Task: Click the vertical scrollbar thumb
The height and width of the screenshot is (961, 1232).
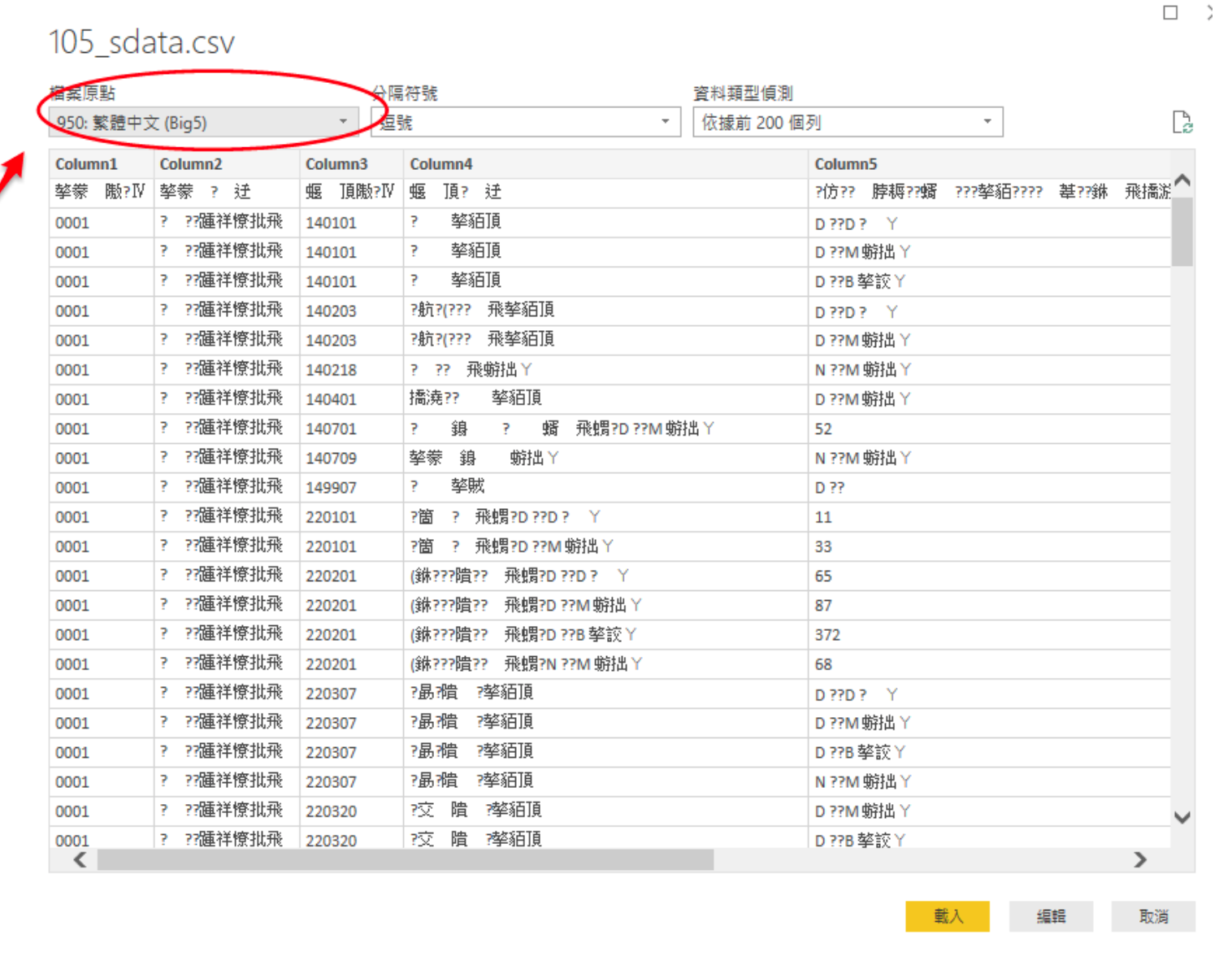Action: tap(1182, 232)
